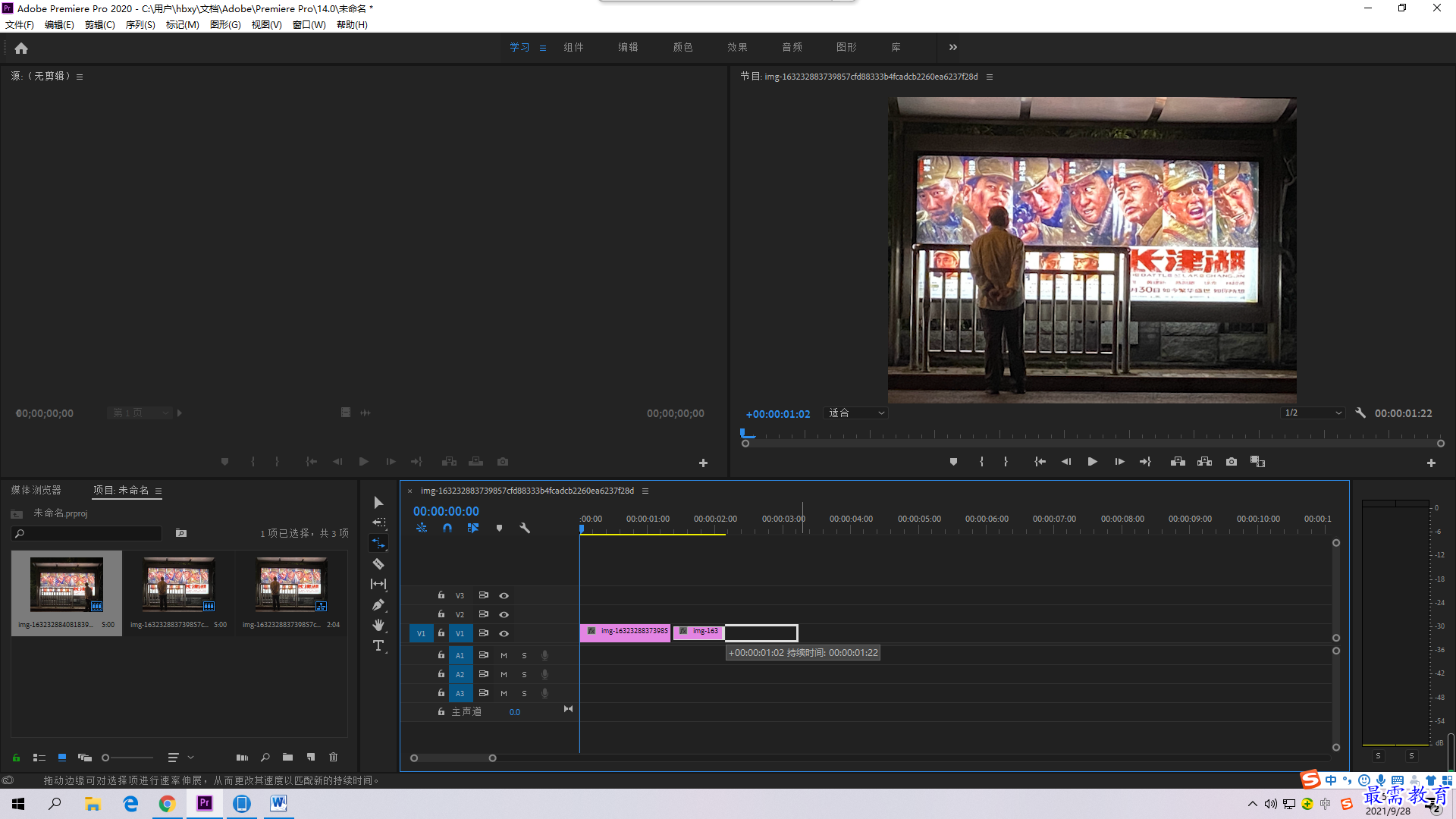Go to In point in program monitor
Image resolution: width=1456 pixels, height=819 pixels.
[x=1040, y=462]
